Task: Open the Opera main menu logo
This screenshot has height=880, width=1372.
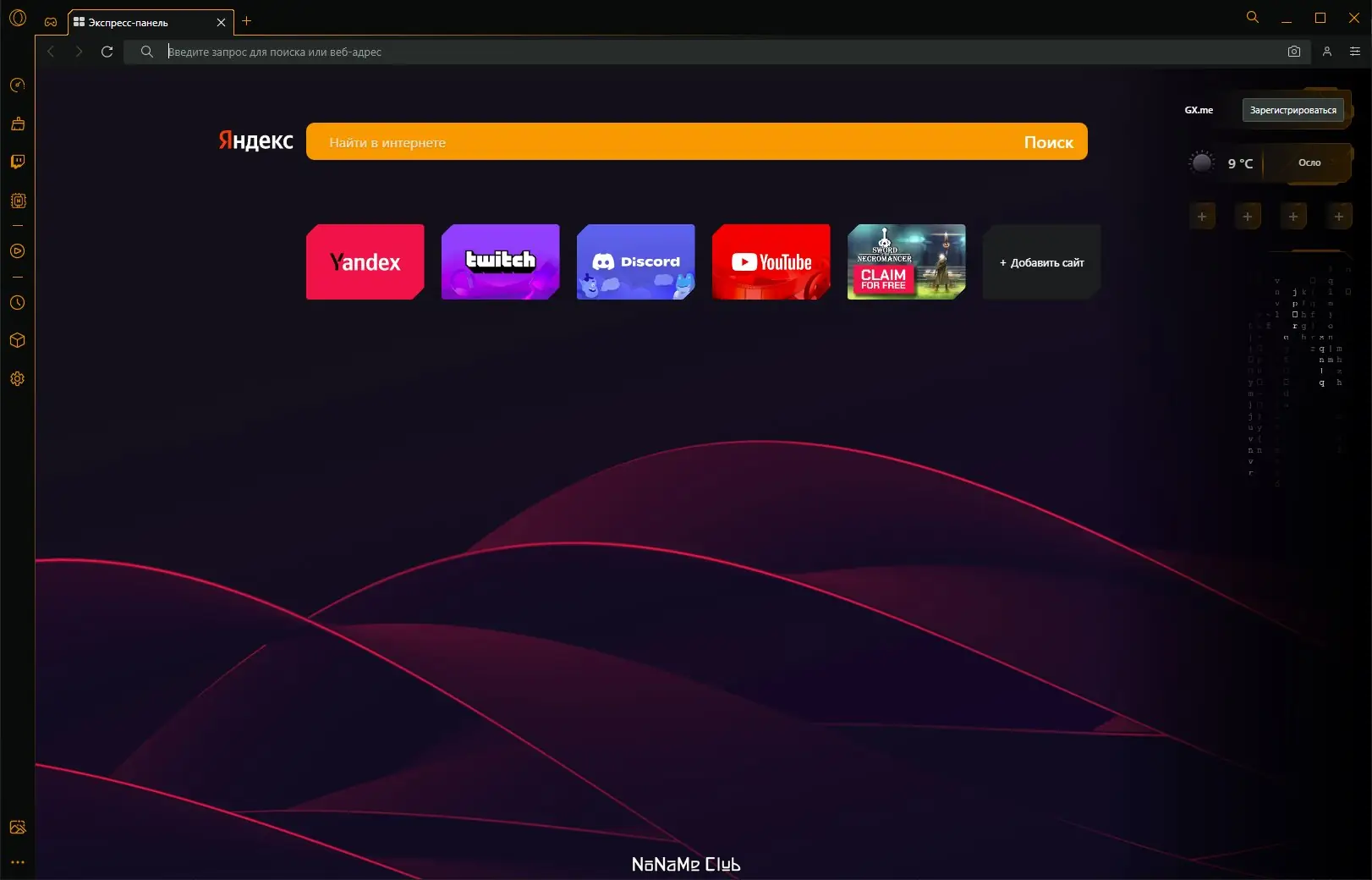Action: [x=18, y=18]
